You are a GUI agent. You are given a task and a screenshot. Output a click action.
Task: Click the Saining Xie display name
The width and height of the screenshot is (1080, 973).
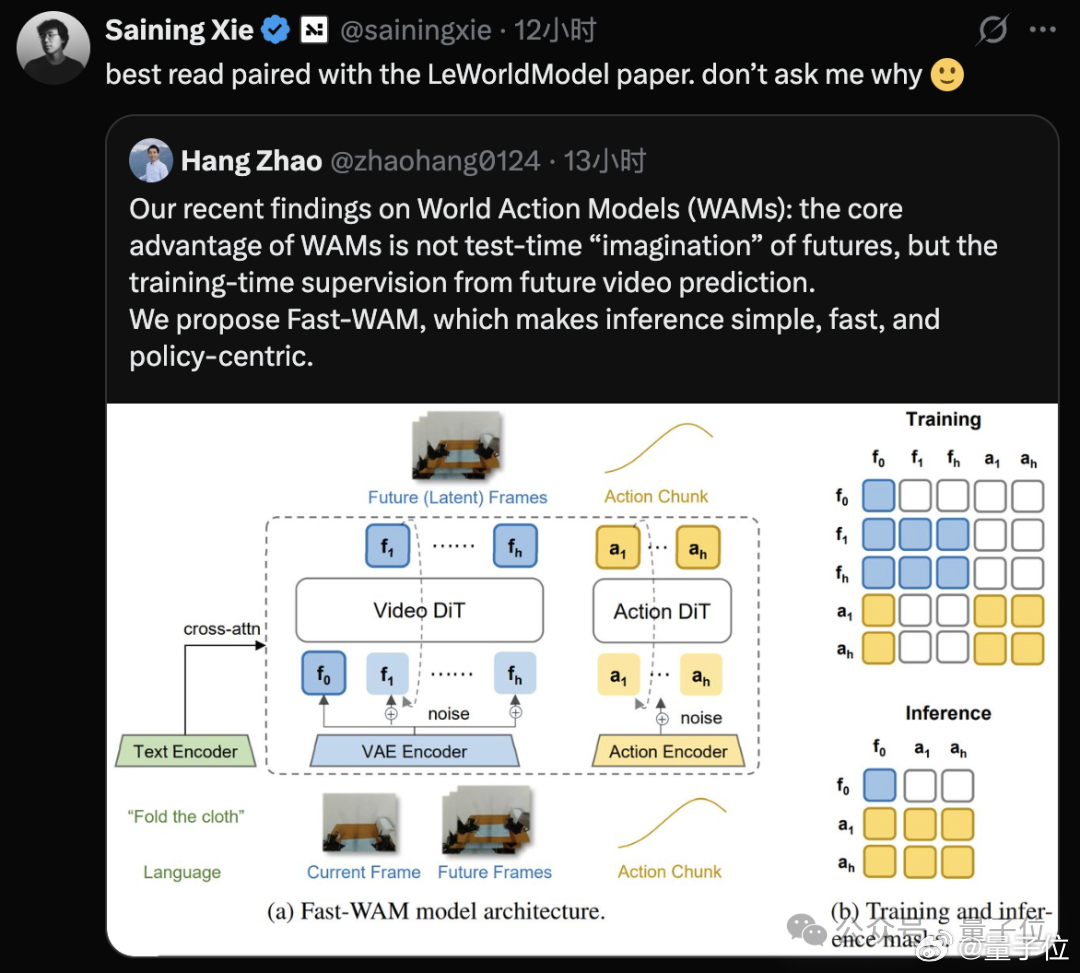[179, 30]
